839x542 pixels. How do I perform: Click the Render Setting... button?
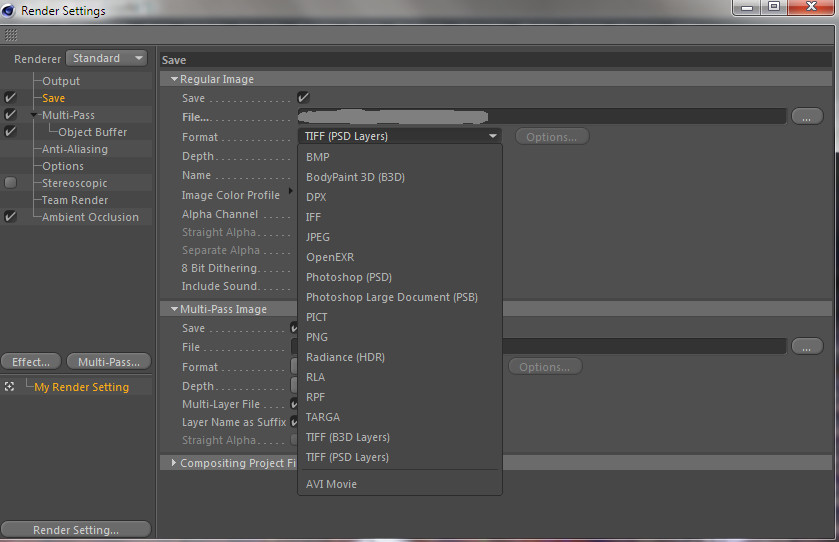coord(76,530)
